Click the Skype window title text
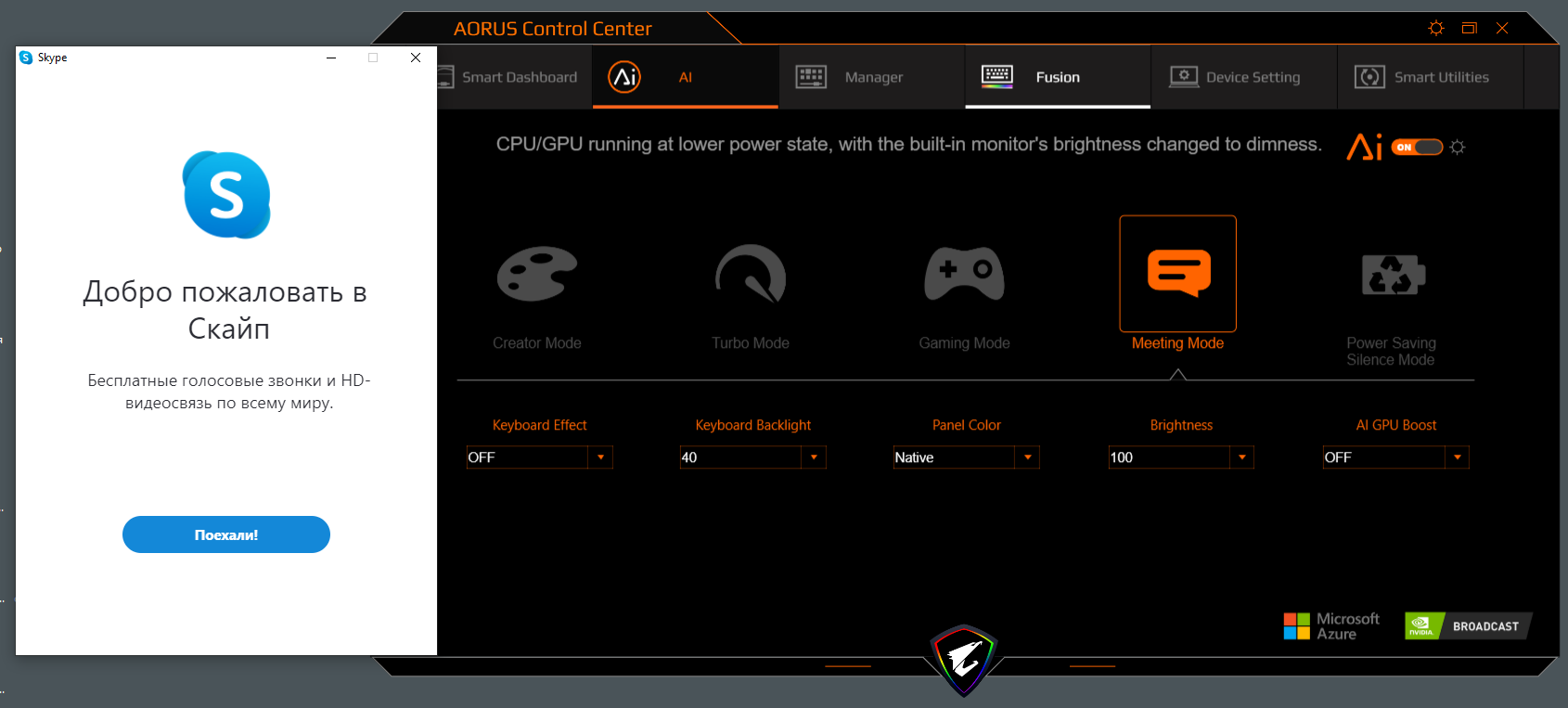Image resolution: width=1568 pixels, height=708 pixels. (x=53, y=58)
